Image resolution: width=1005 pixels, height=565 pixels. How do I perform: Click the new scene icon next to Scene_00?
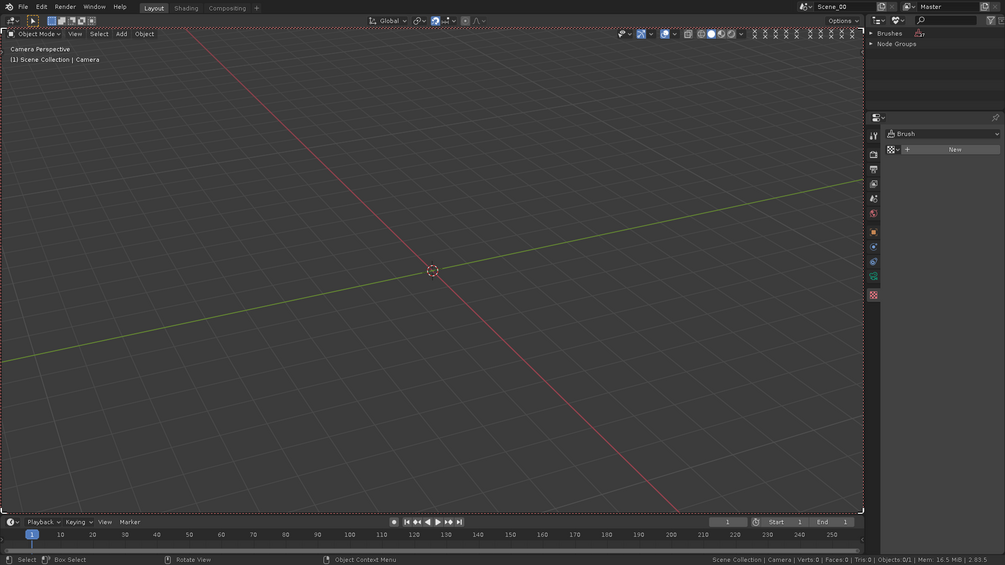tap(881, 6)
